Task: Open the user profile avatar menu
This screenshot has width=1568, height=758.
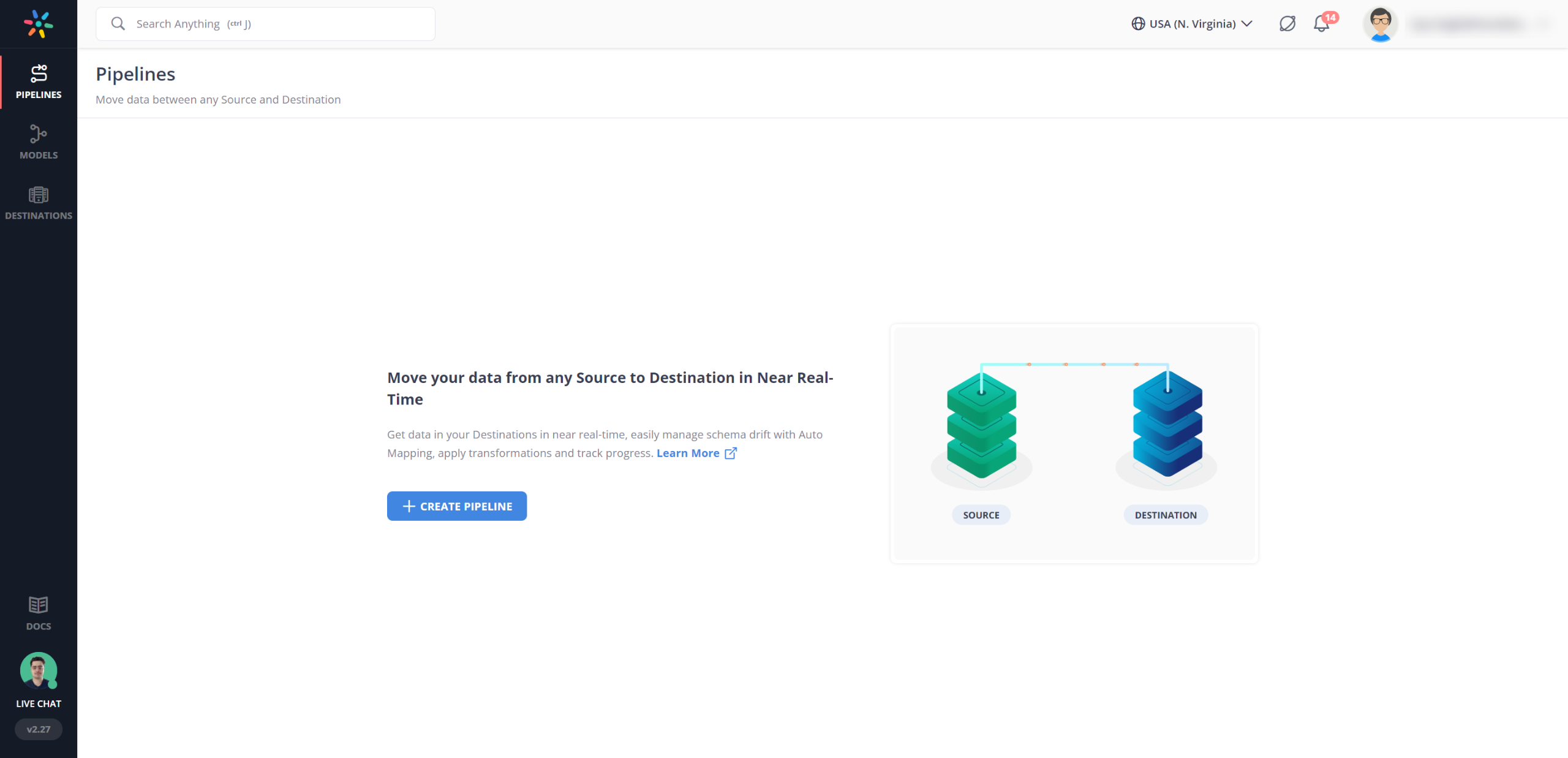Action: point(1380,24)
